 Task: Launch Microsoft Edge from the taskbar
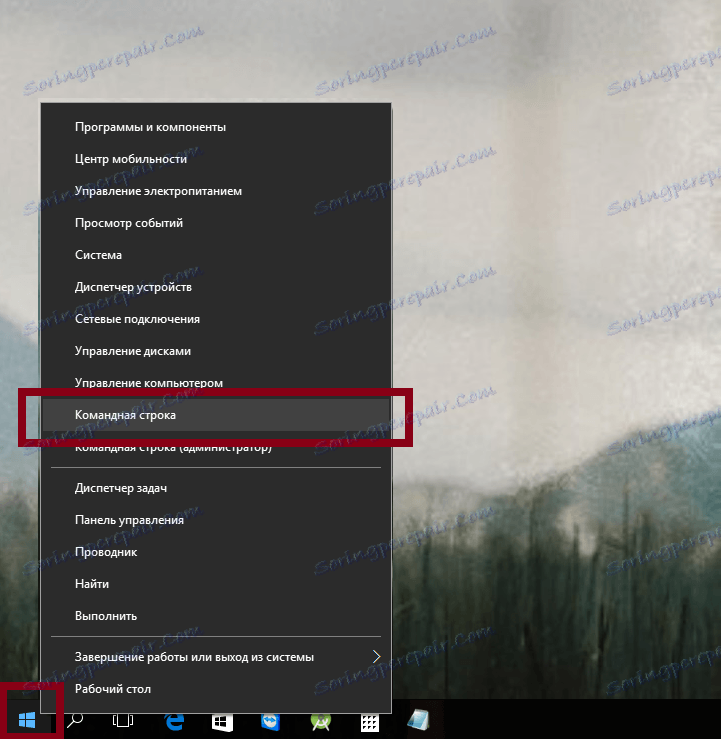click(x=174, y=721)
